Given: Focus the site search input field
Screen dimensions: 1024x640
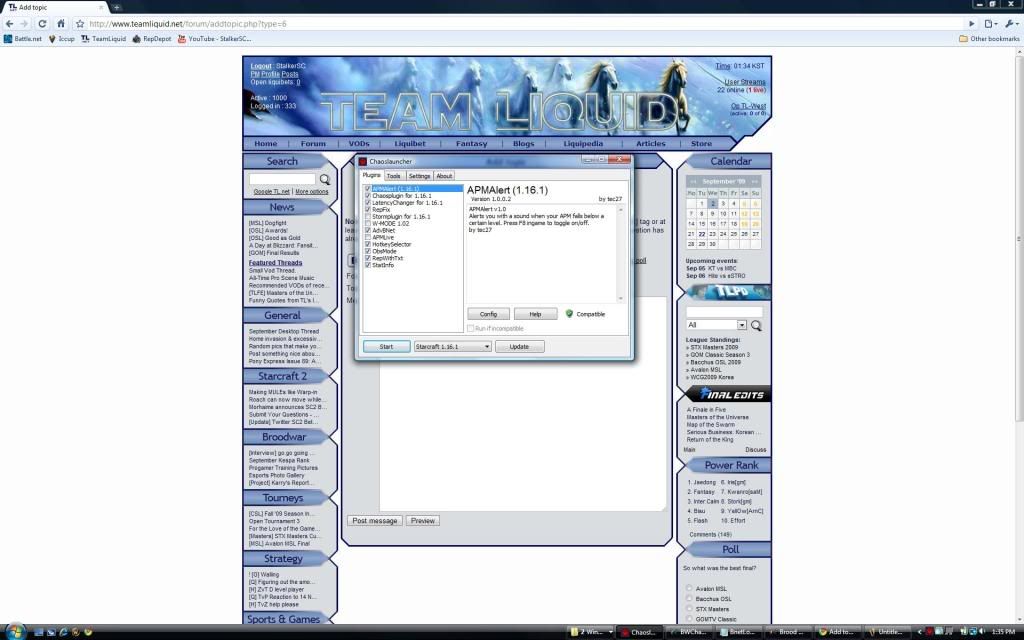Looking at the screenshot, I should point(282,179).
